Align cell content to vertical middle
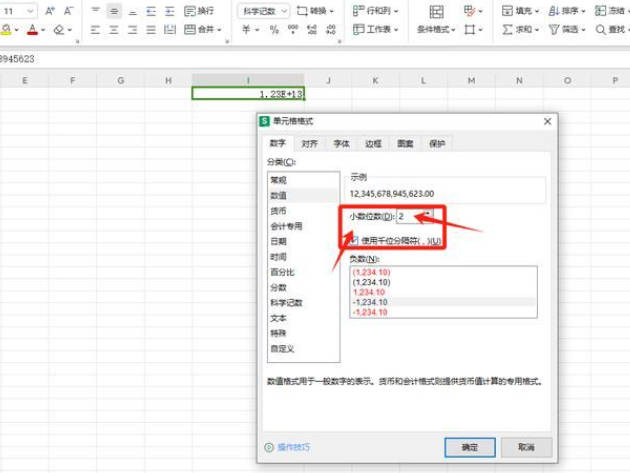 tap(114, 11)
